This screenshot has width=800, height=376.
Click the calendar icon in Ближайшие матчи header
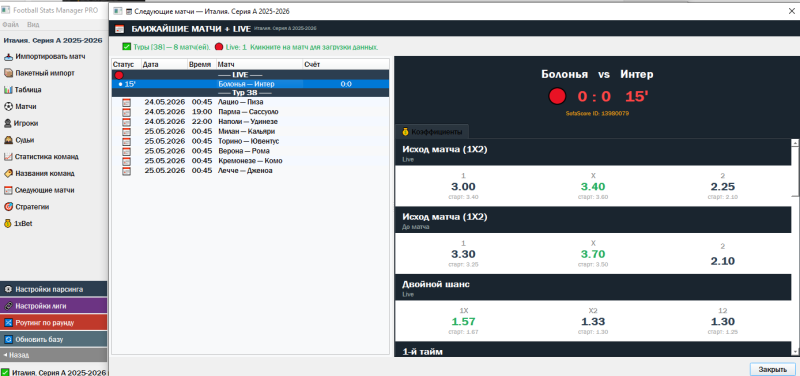point(119,29)
